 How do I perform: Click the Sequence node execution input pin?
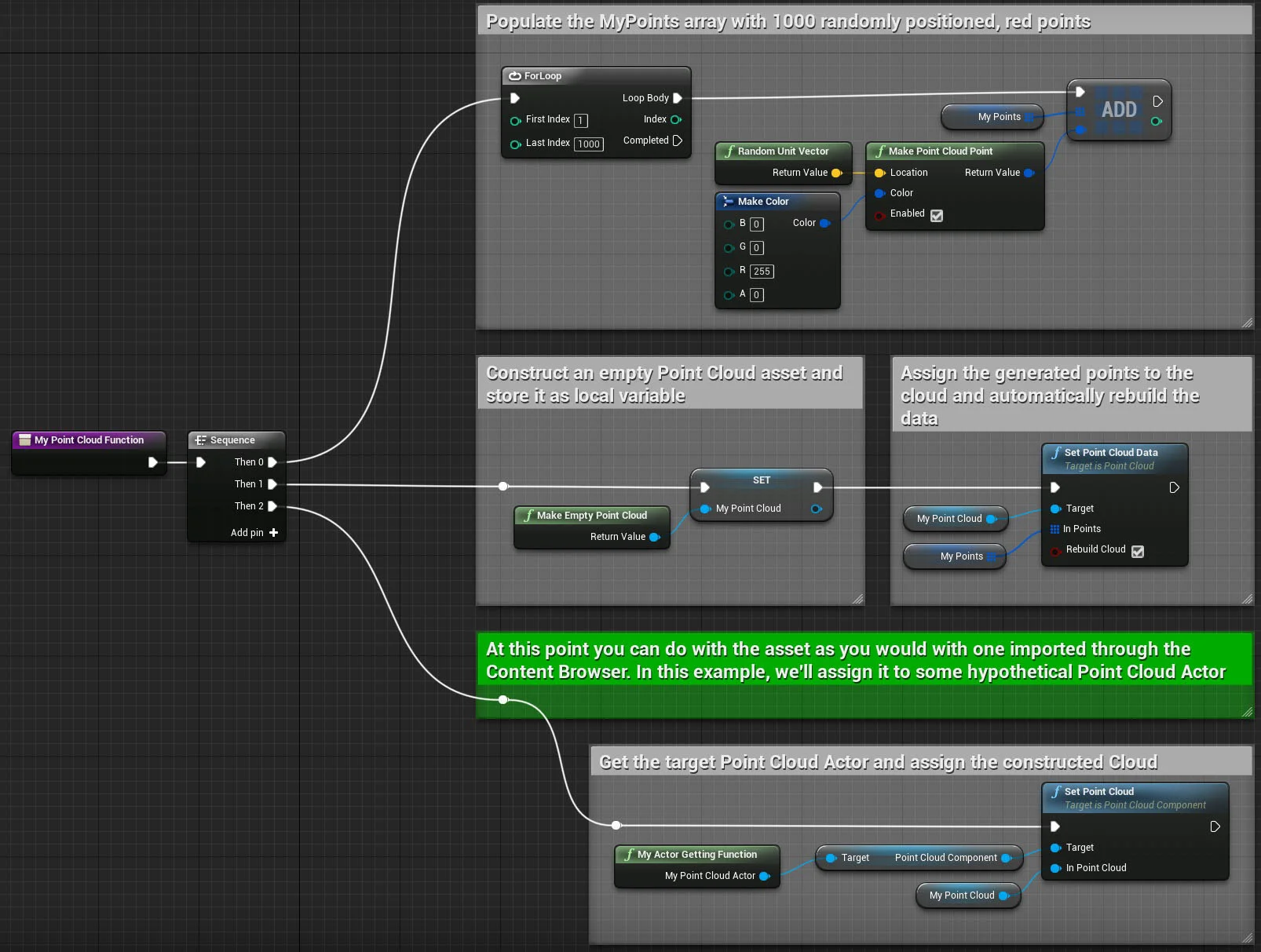[201, 462]
